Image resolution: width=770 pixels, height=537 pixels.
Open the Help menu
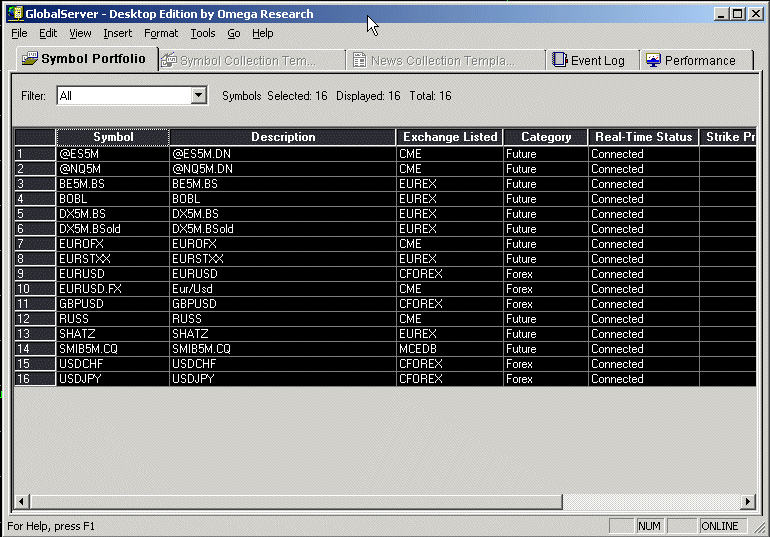pos(263,33)
